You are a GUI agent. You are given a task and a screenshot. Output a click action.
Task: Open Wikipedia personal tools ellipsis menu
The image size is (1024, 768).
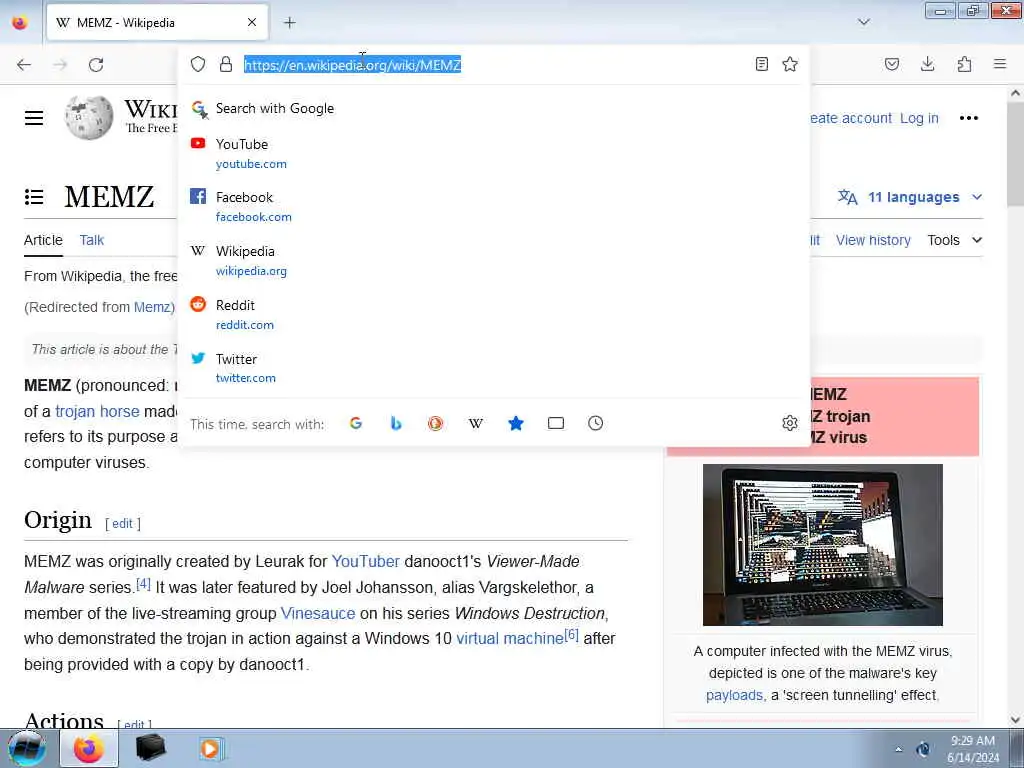968,118
